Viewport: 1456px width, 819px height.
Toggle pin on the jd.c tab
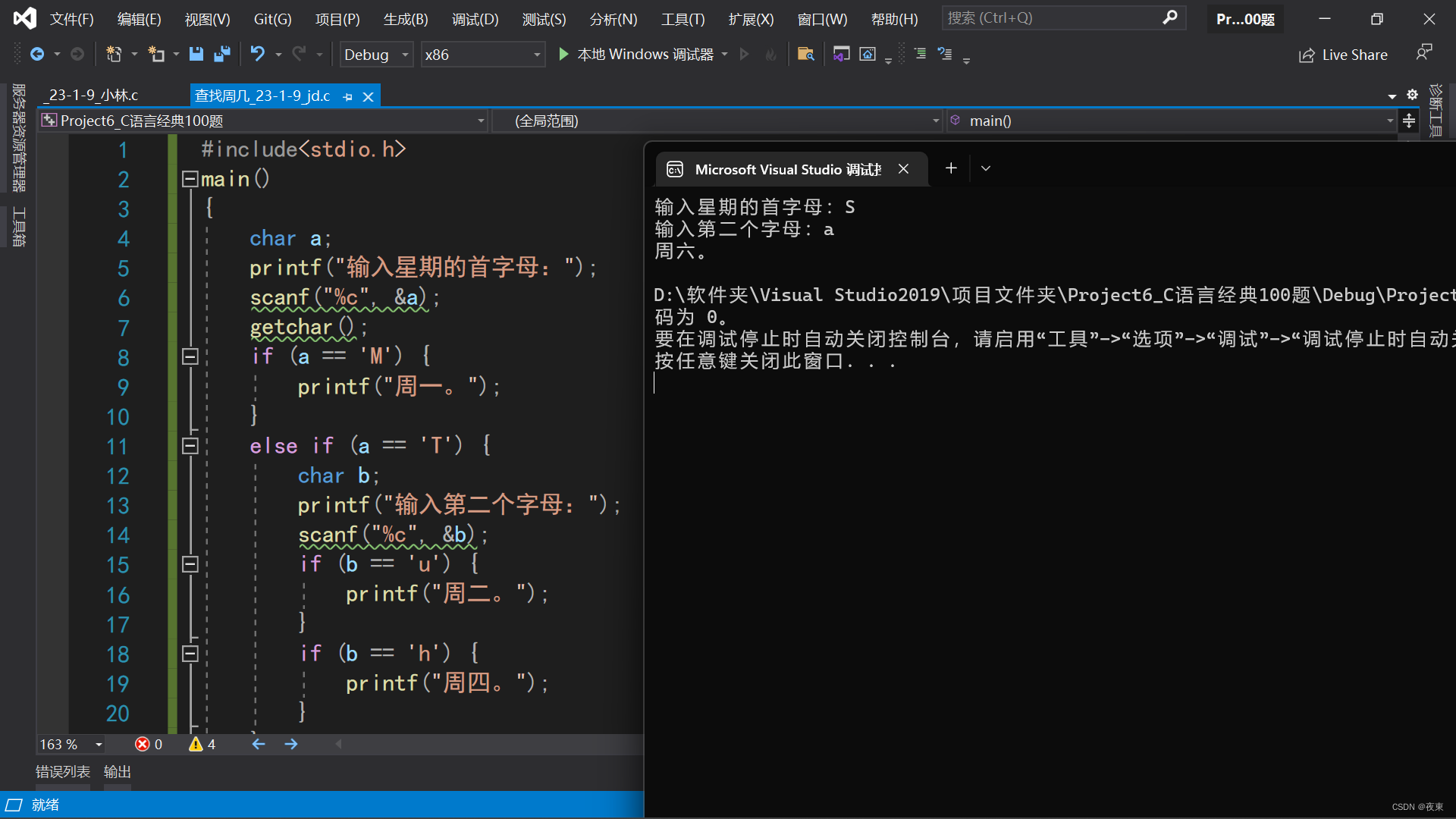tap(348, 96)
